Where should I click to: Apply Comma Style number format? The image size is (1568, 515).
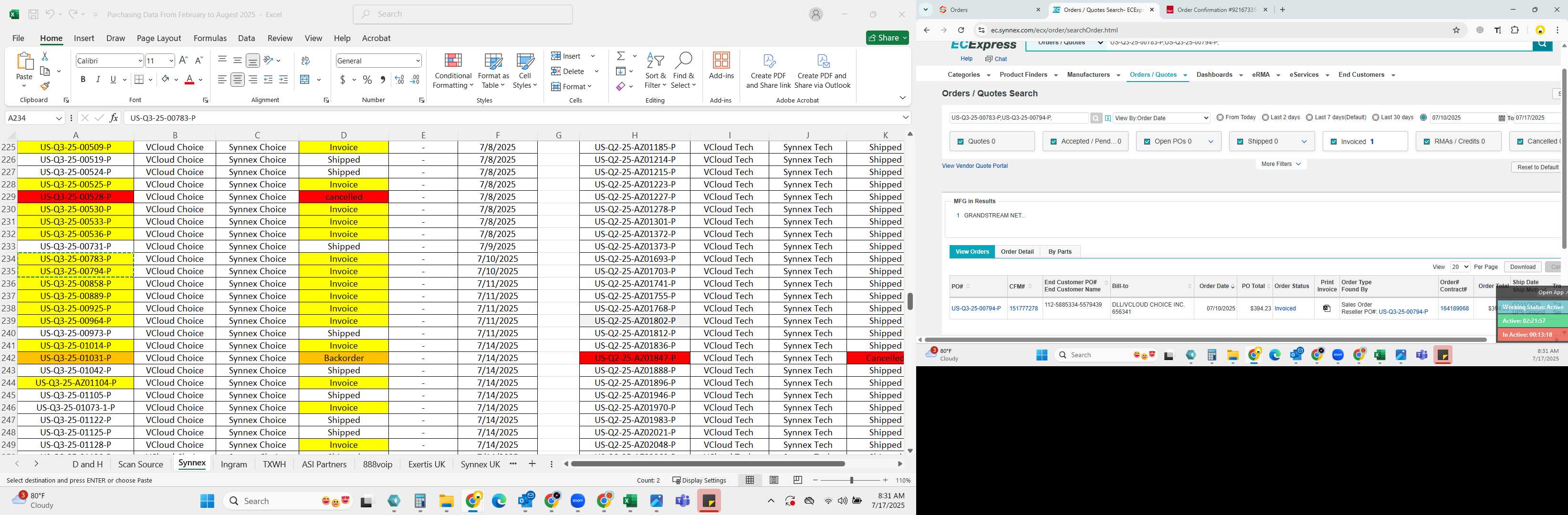click(x=382, y=80)
